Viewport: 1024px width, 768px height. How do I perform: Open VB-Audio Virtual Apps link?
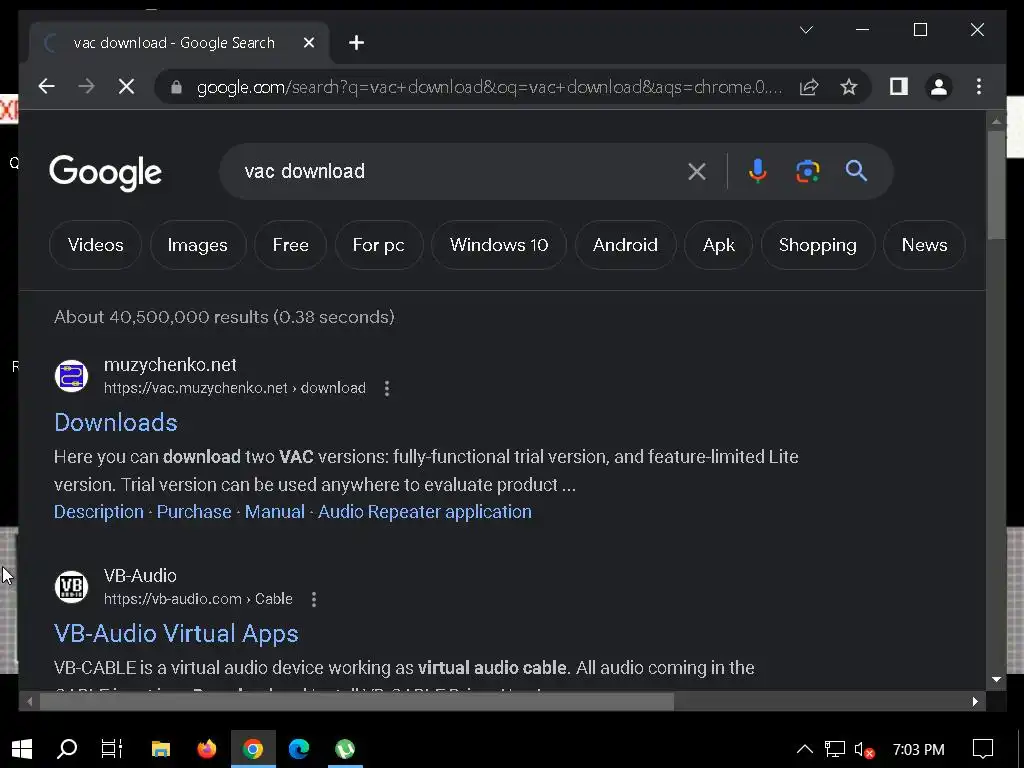(176, 633)
